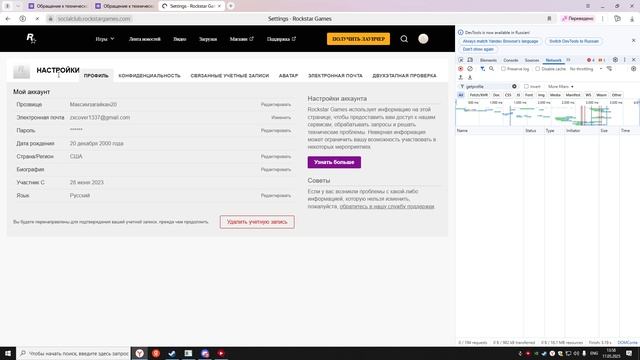Sort requests by the Name column header
Viewport: 640px width, 360px height.
pos(489,131)
